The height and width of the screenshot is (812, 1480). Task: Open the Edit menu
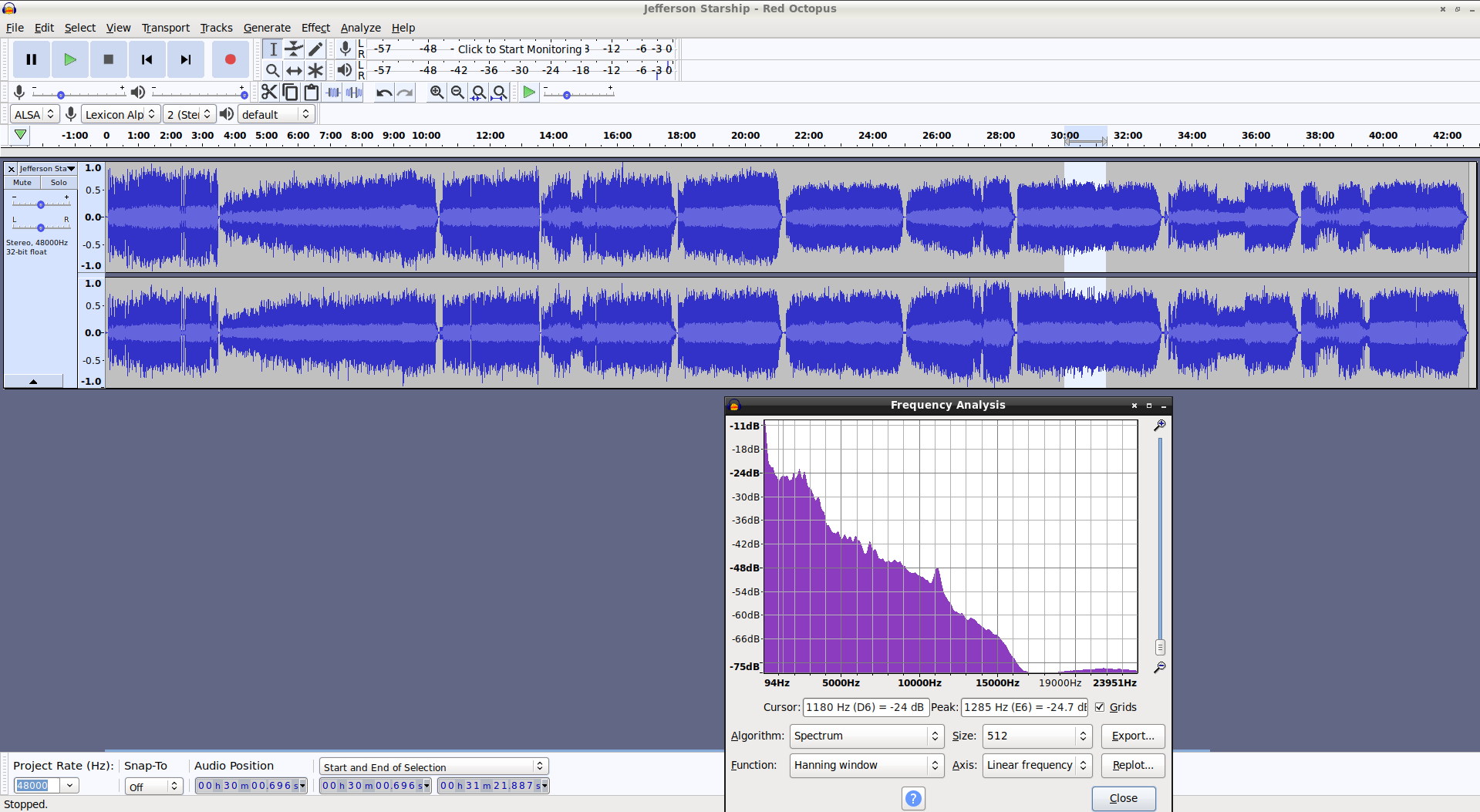pyautogui.click(x=44, y=28)
